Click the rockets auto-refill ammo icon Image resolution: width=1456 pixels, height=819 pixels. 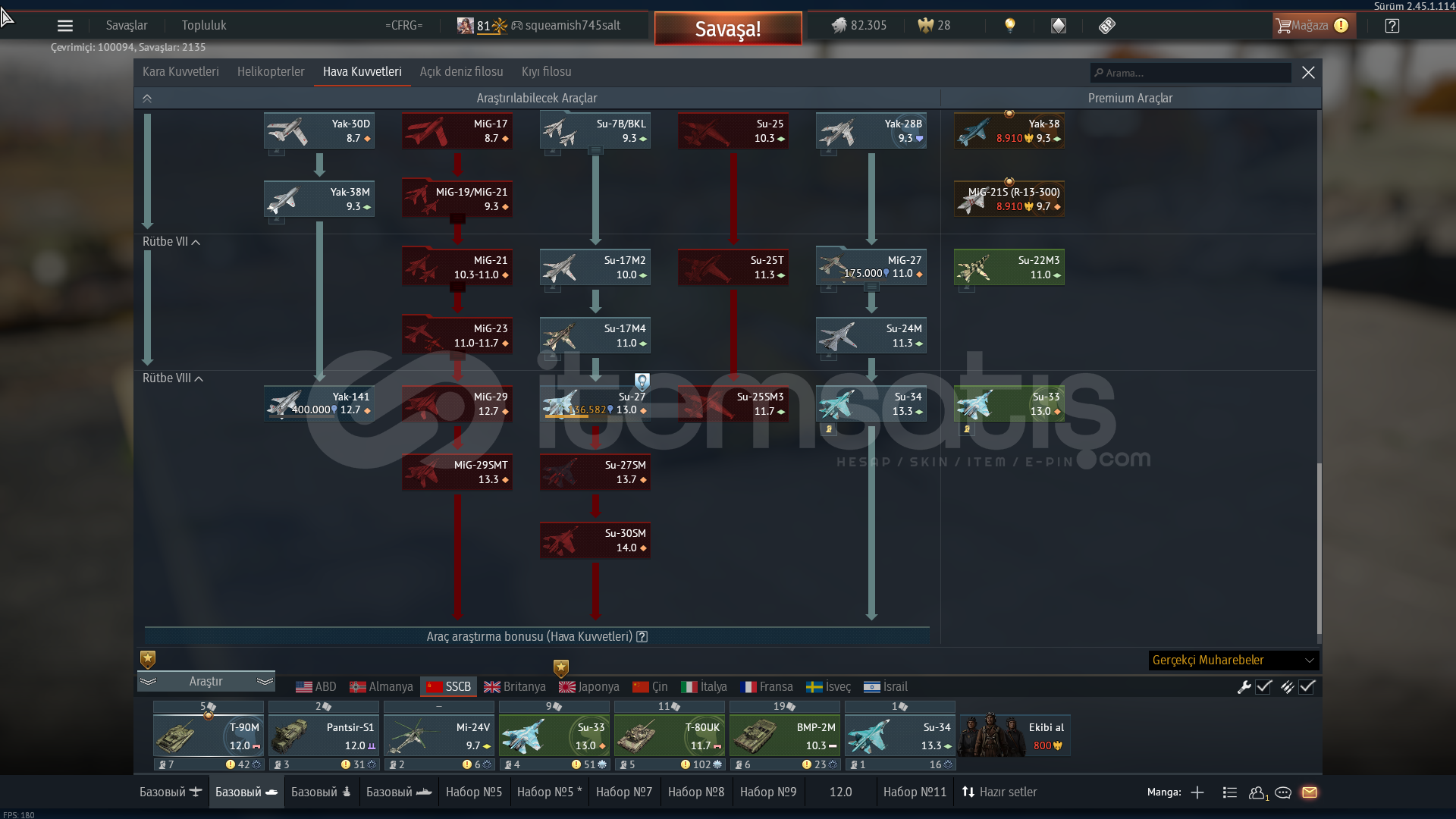(x=1287, y=687)
